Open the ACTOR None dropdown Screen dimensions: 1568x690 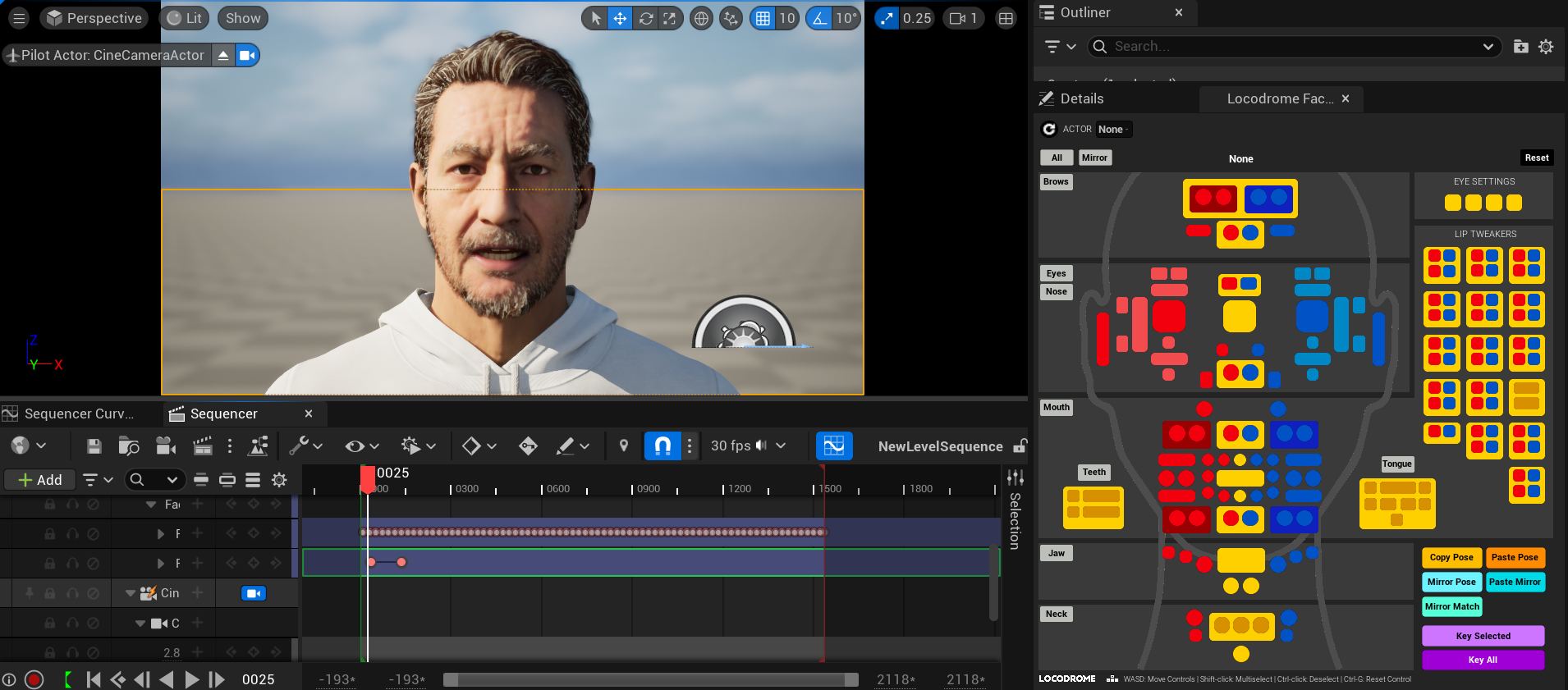click(1113, 129)
